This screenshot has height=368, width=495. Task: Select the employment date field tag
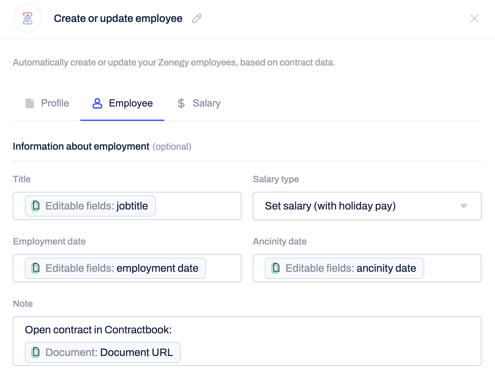[115, 268]
